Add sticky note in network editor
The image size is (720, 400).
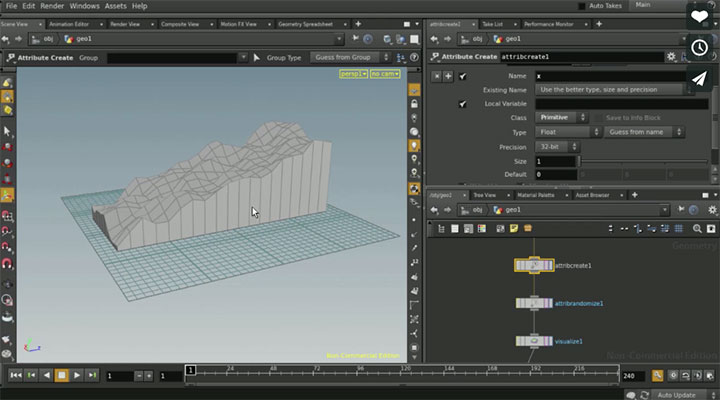tap(514, 229)
